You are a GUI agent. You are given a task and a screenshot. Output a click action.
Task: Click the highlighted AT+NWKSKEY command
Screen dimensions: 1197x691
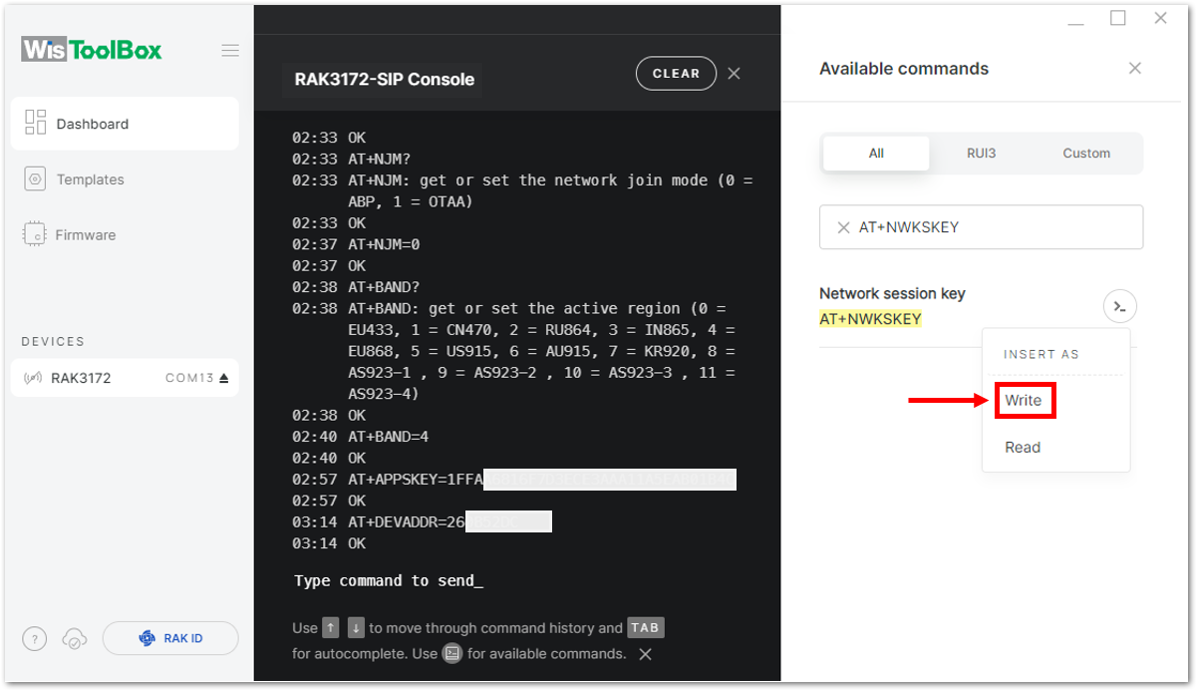click(870, 319)
